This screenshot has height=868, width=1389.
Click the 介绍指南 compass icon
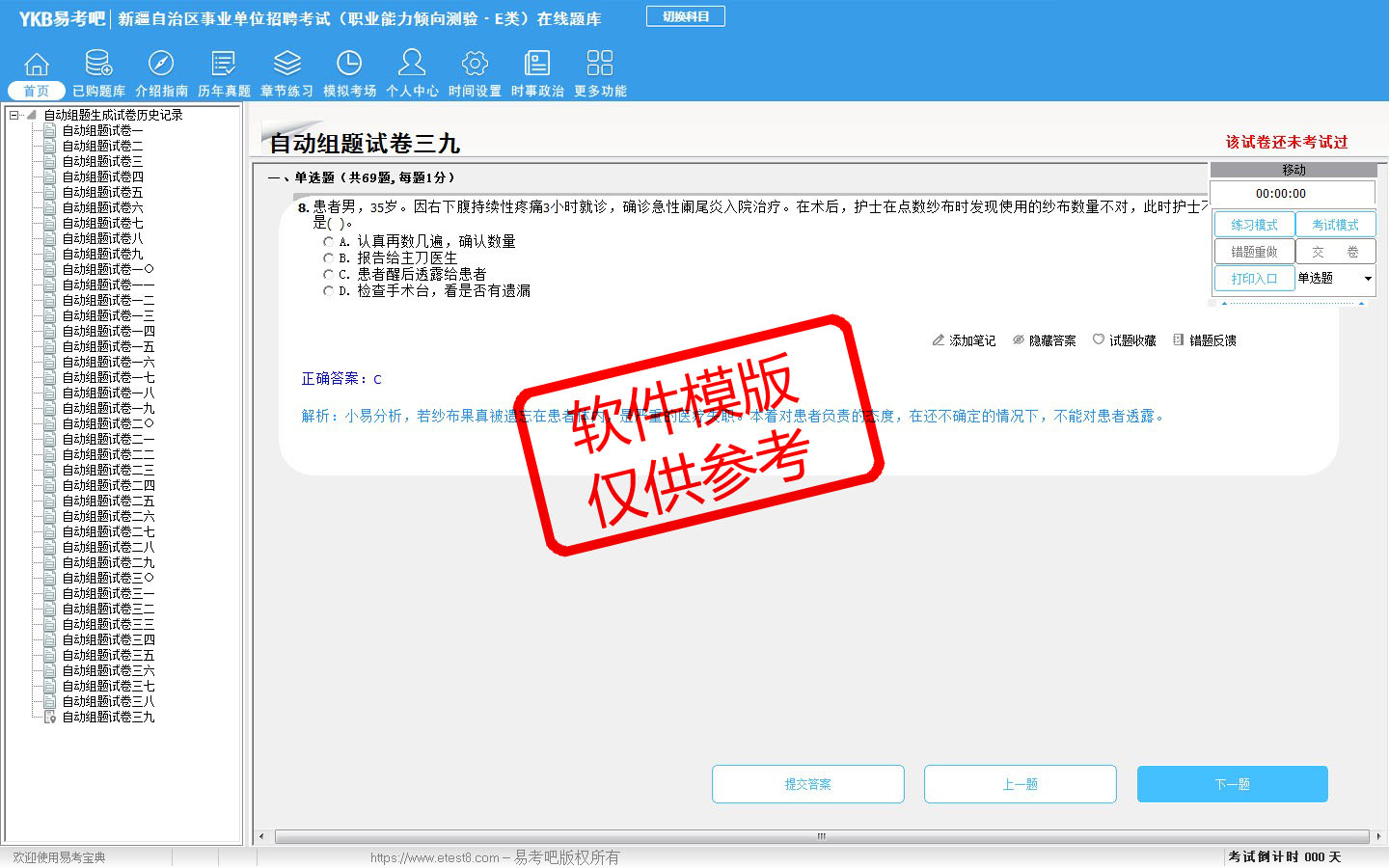pyautogui.click(x=161, y=64)
